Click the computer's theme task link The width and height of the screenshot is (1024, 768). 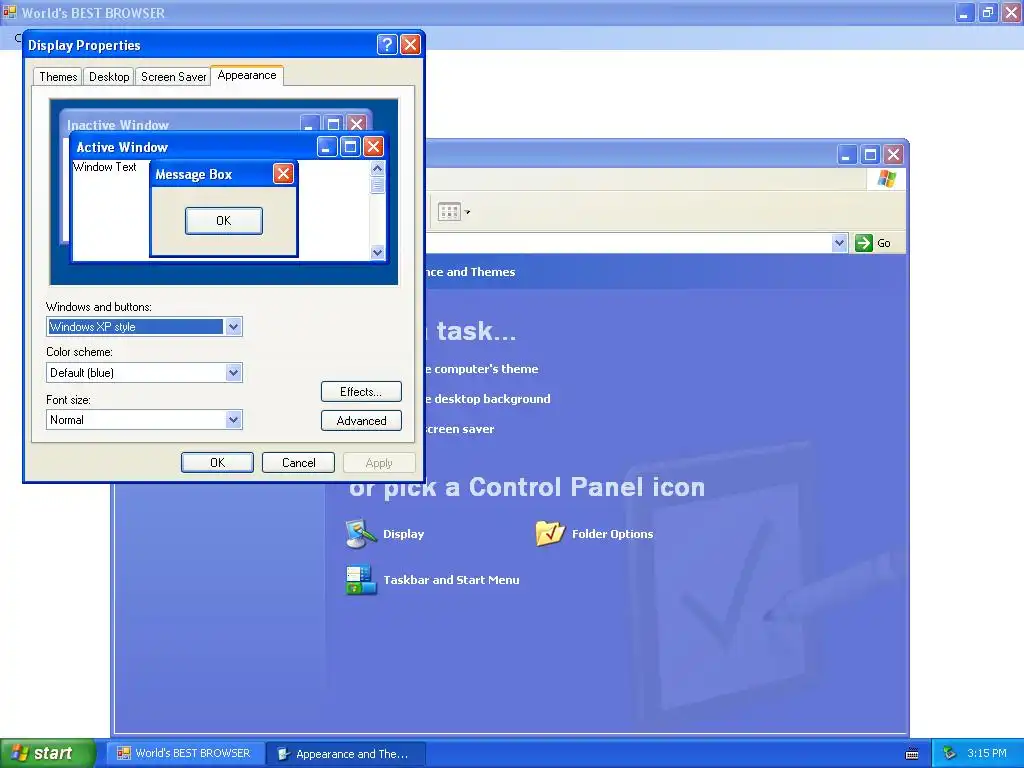pos(482,369)
